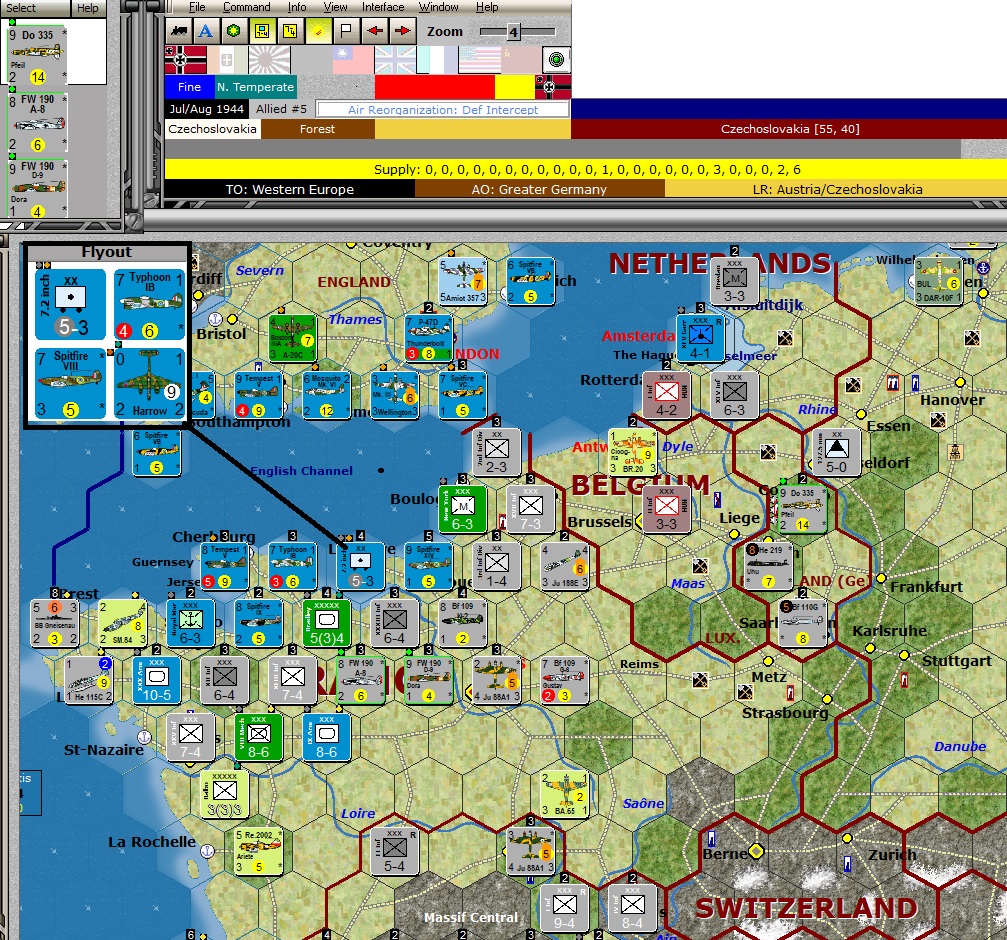Select the blue 10-5 armor corps counter

tap(157, 680)
